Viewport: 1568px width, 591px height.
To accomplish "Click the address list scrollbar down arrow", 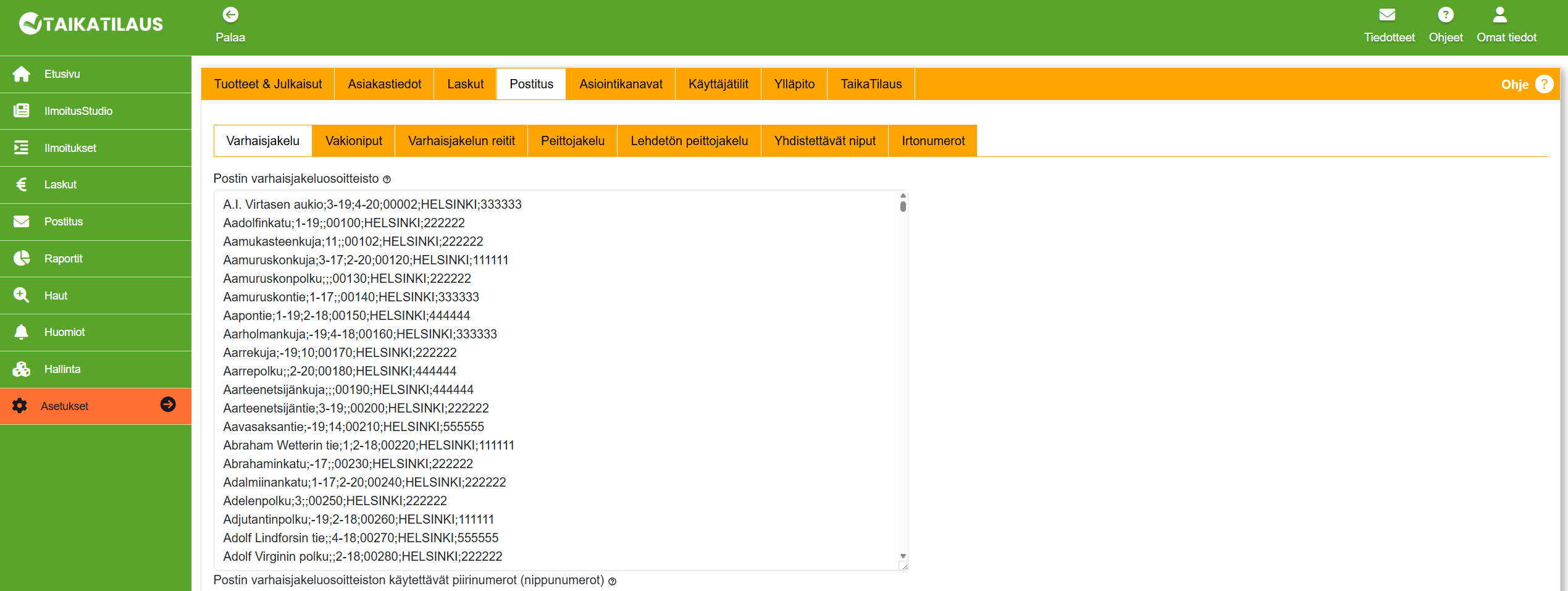I will click(903, 556).
